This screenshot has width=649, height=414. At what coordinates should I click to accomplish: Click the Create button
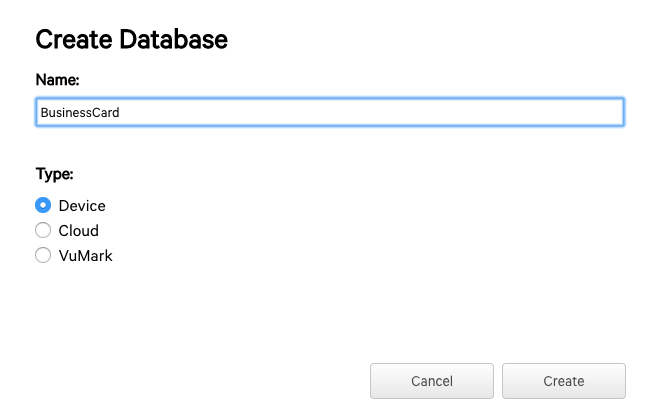564,381
